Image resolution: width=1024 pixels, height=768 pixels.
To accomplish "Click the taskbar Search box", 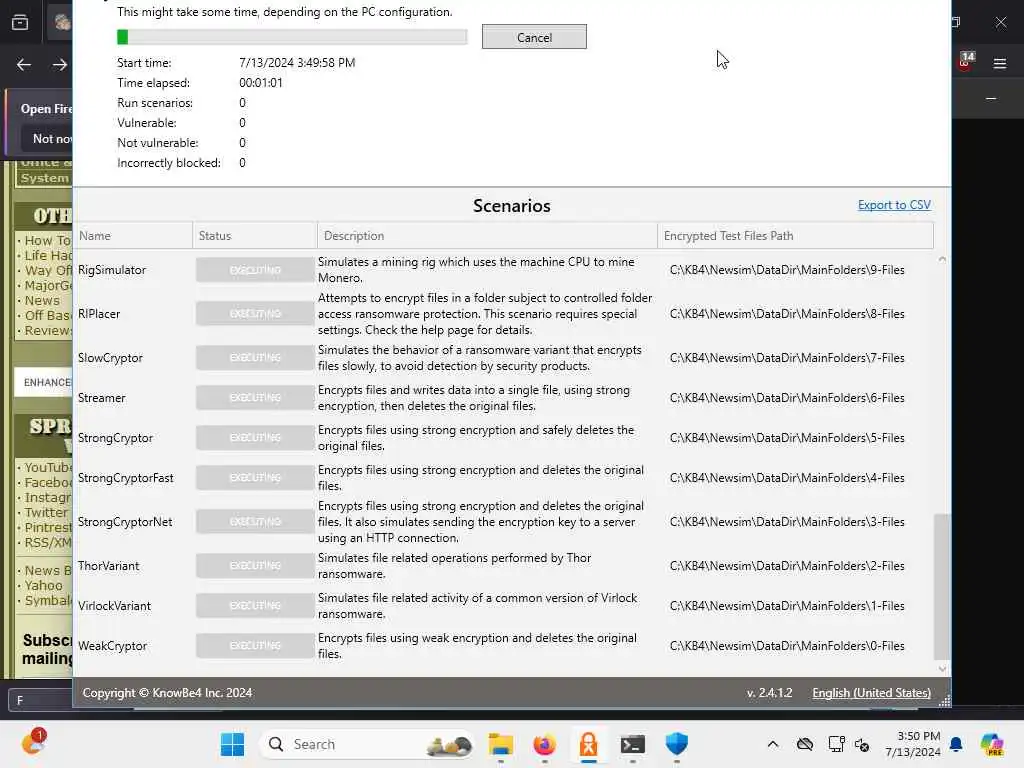I will pyautogui.click(x=367, y=744).
